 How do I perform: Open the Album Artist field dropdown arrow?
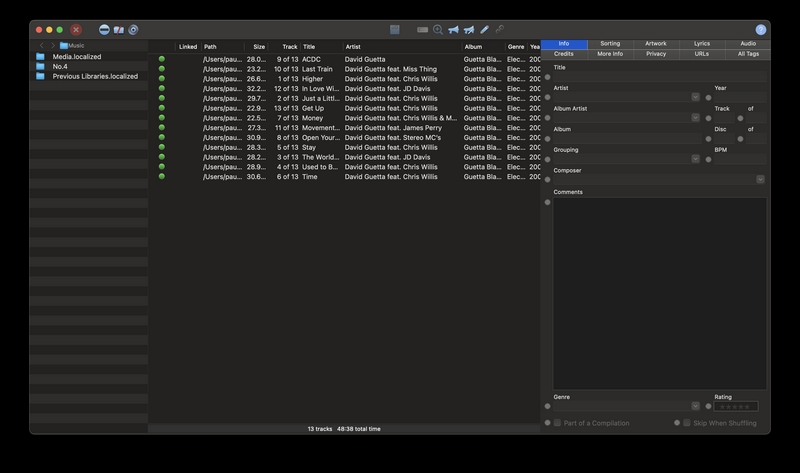tap(695, 118)
